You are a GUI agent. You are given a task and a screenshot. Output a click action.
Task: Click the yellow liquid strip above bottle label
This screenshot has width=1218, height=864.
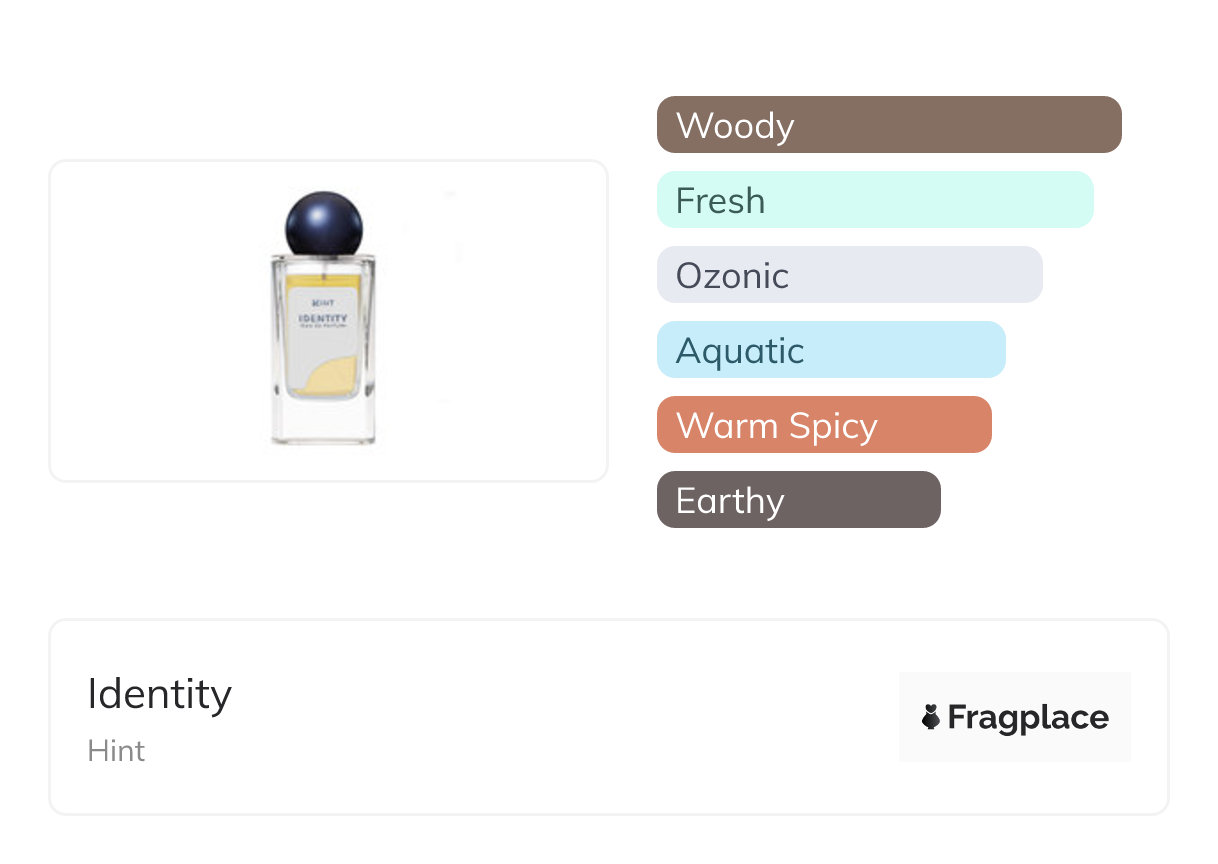click(x=322, y=280)
